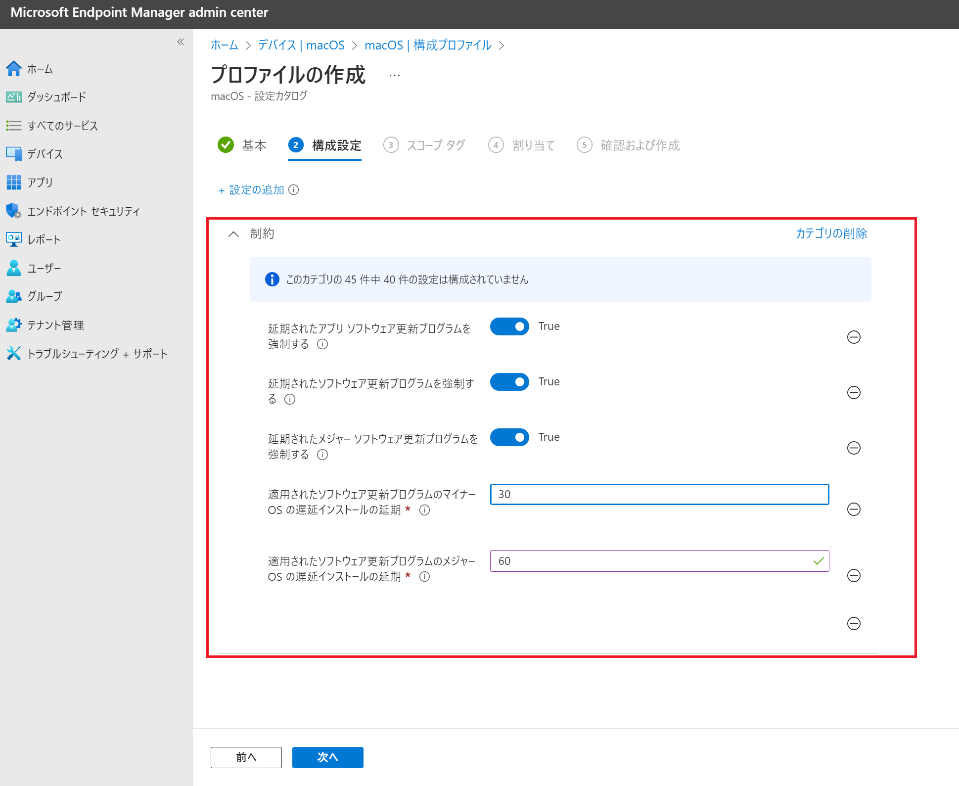Focus the major OS deferral field showing 60
This screenshot has height=786, width=959.
pos(659,561)
